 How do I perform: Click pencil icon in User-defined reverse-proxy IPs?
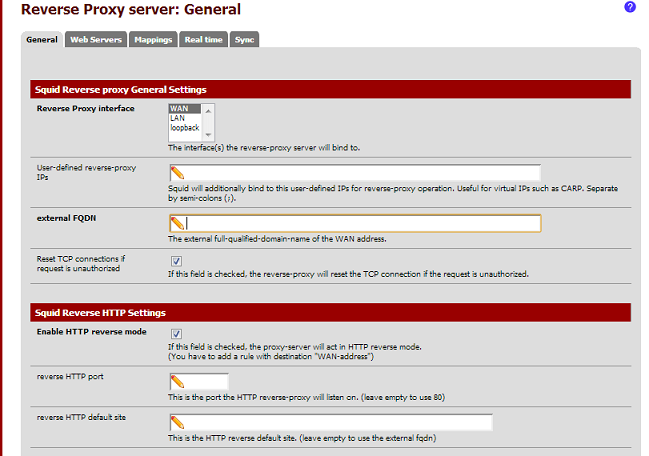pos(177,173)
